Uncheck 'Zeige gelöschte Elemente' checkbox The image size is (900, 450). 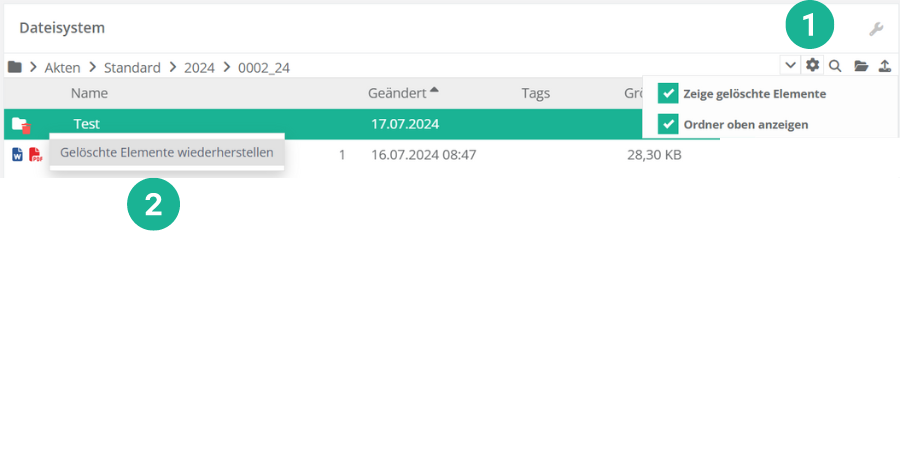click(x=668, y=94)
